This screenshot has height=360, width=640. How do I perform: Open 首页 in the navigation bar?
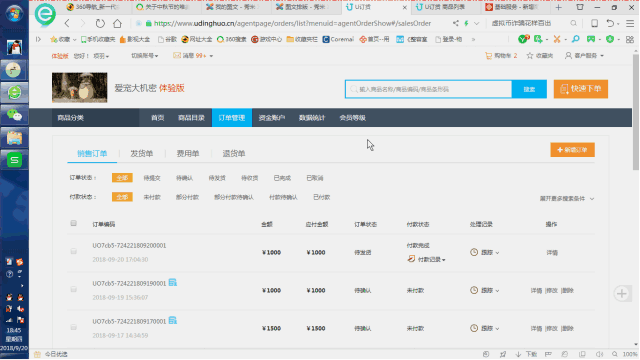[158, 118]
